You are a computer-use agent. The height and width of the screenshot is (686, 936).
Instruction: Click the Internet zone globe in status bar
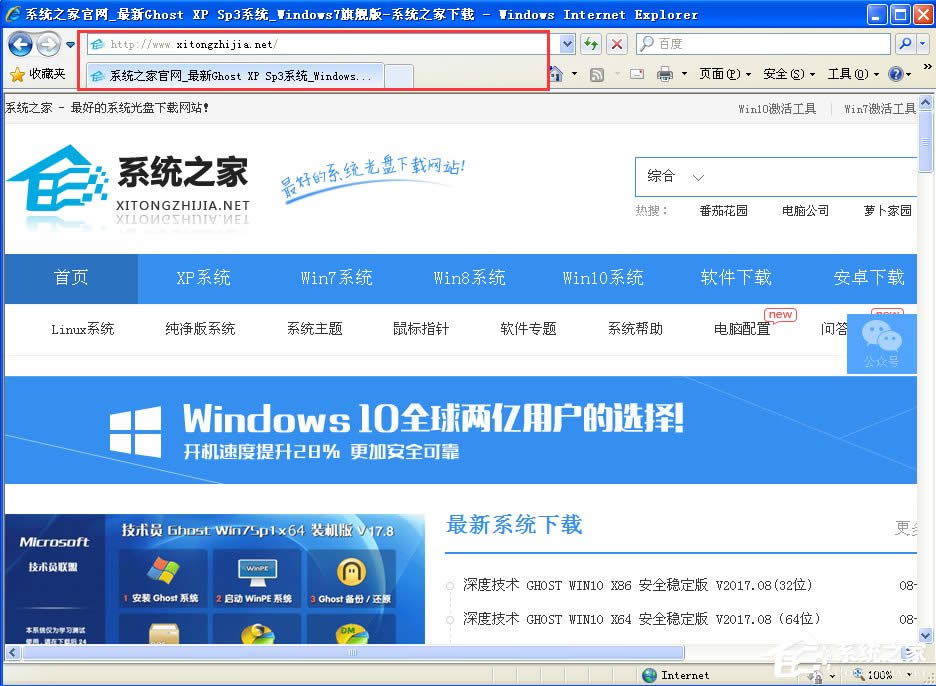coord(648,675)
